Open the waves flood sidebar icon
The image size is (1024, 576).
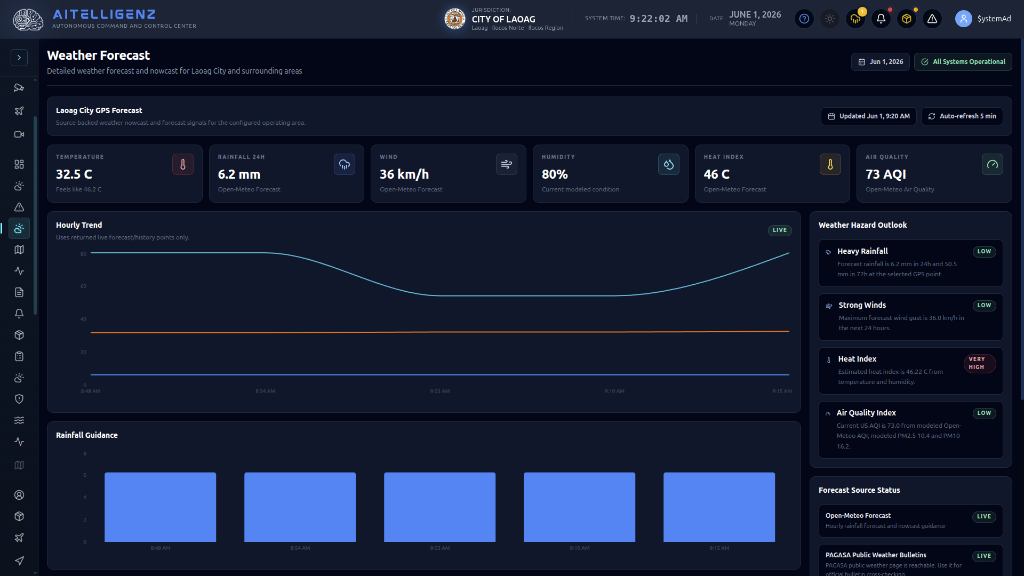tap(19, 420)
